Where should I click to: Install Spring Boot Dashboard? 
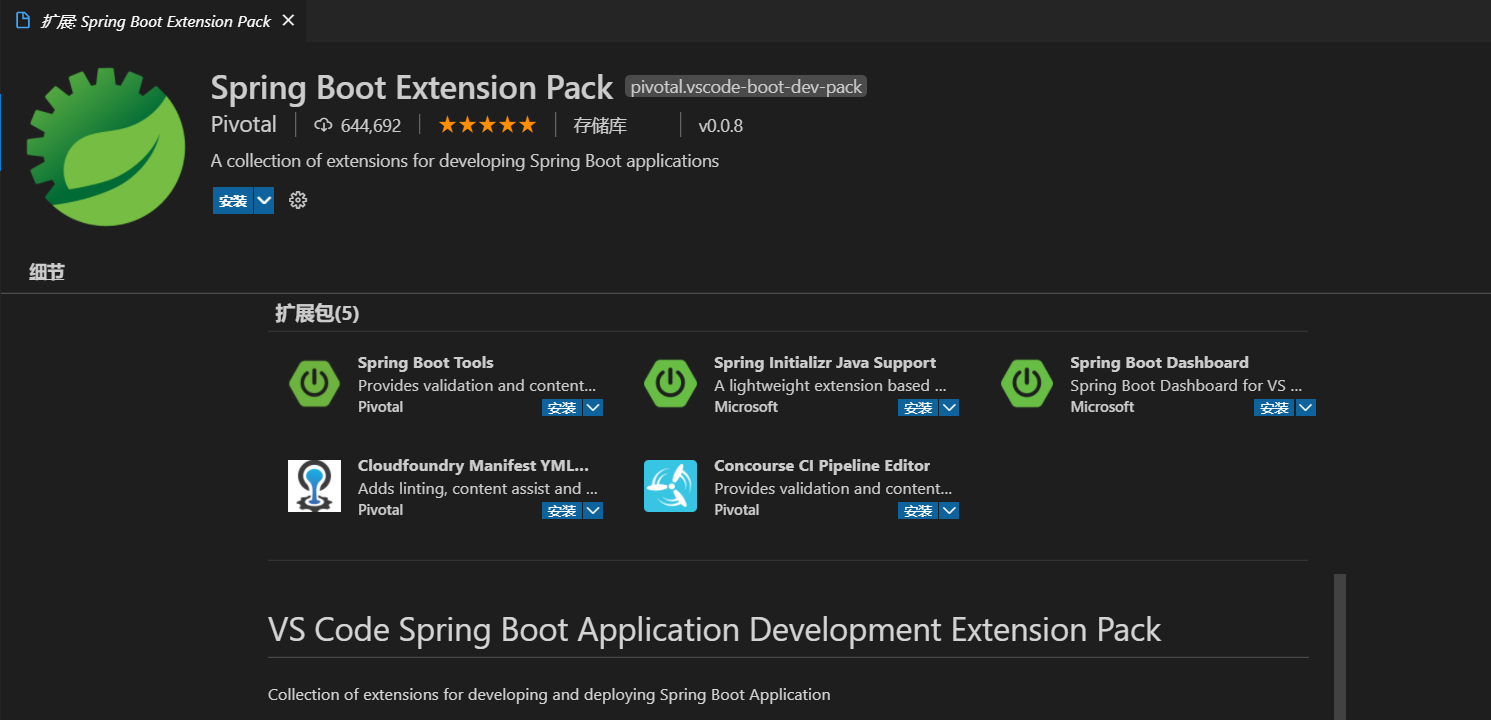[x=1274, y=408]
